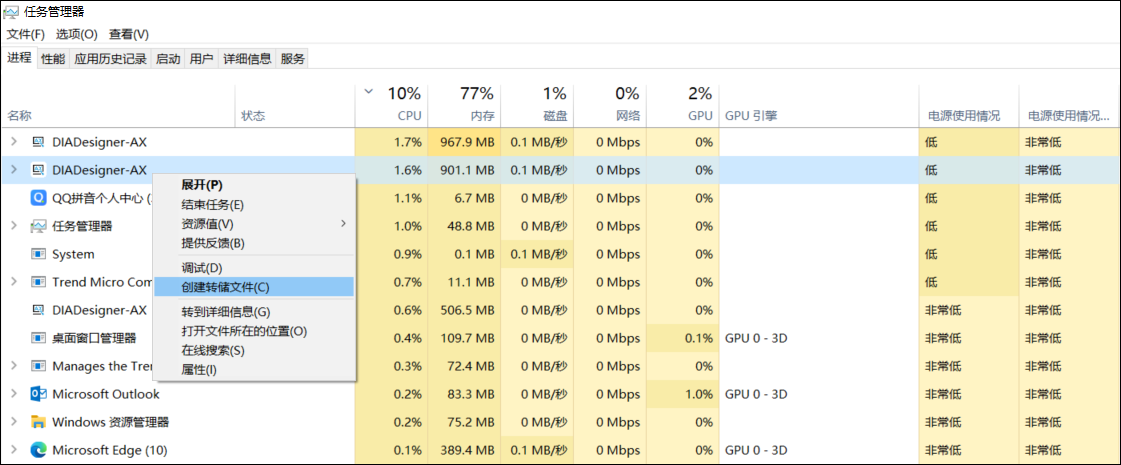Click the Microsoft Edge process icon
1121x465 pixels.
pos(39,450)
